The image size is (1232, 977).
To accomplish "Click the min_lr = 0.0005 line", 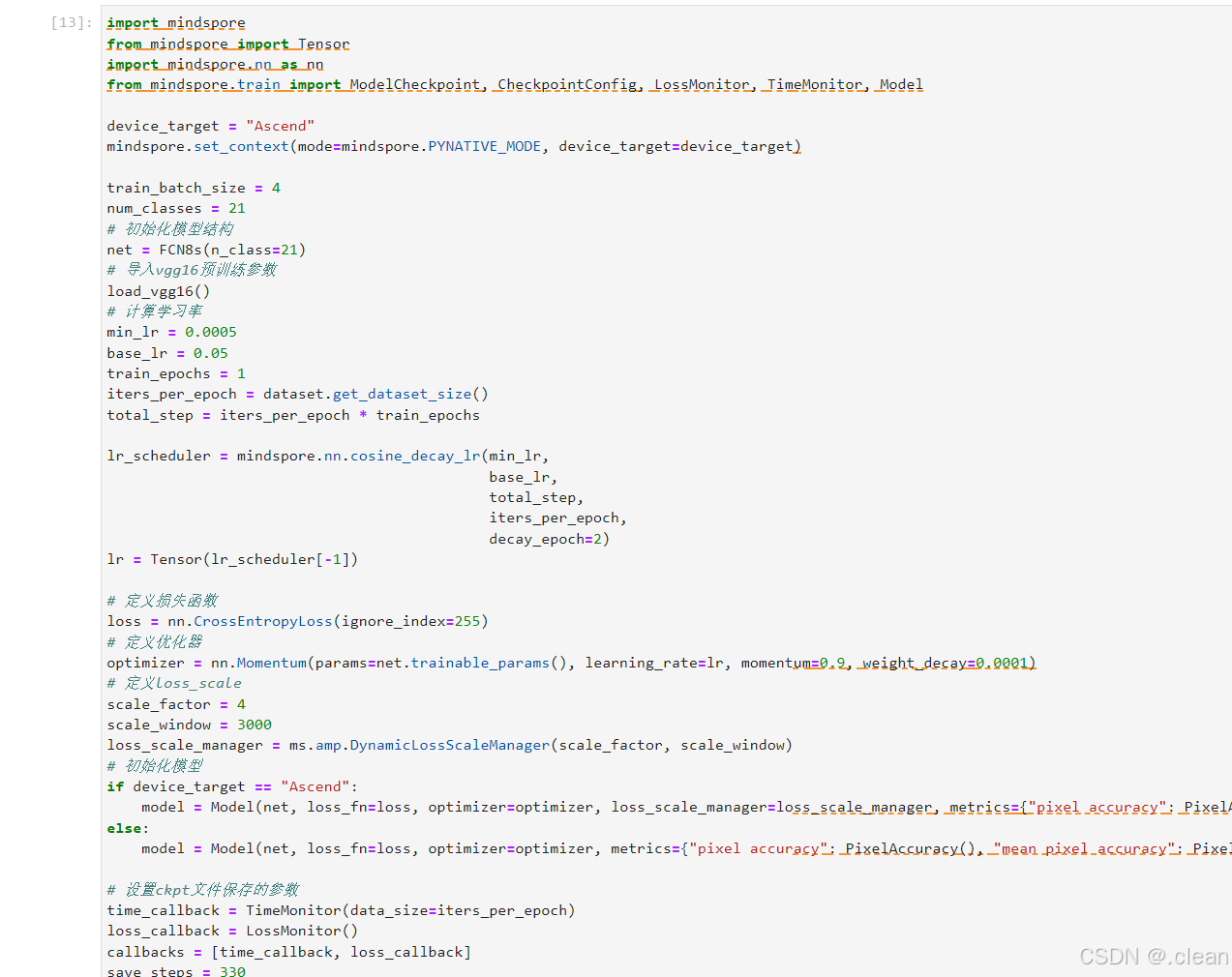I will coord(171,332).
